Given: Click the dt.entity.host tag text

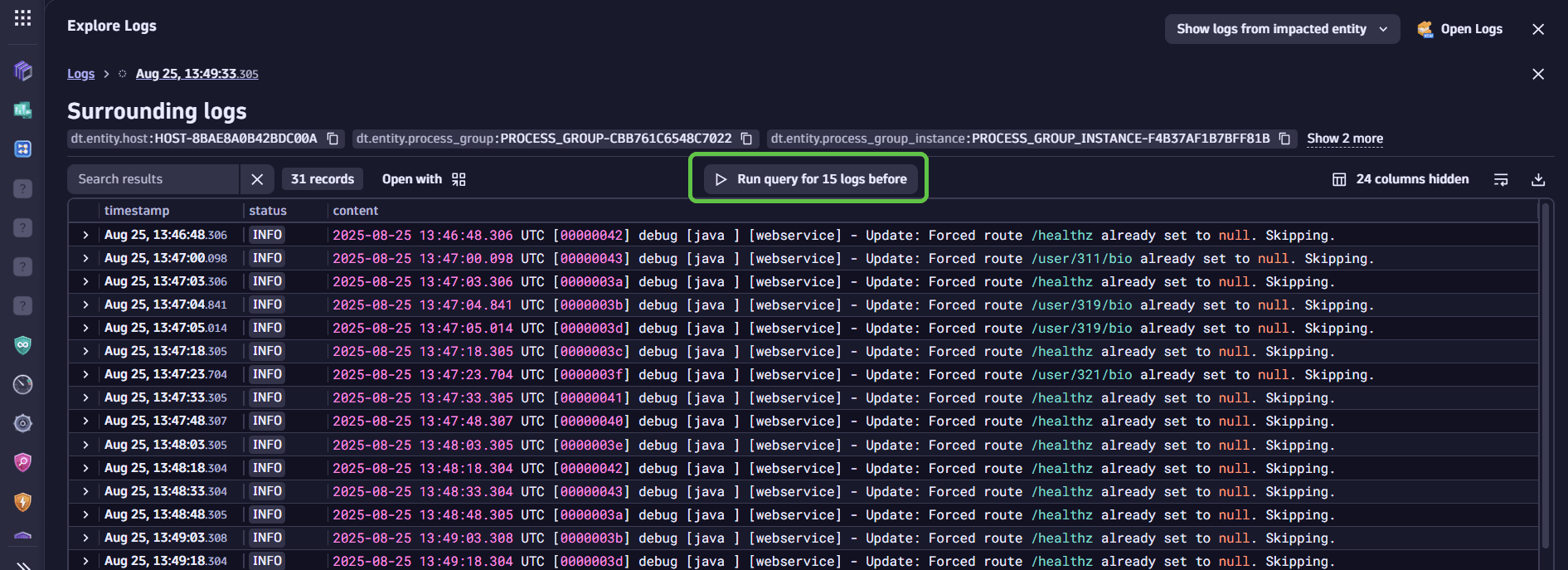Looking at the screenshot, I should point(194,139).
